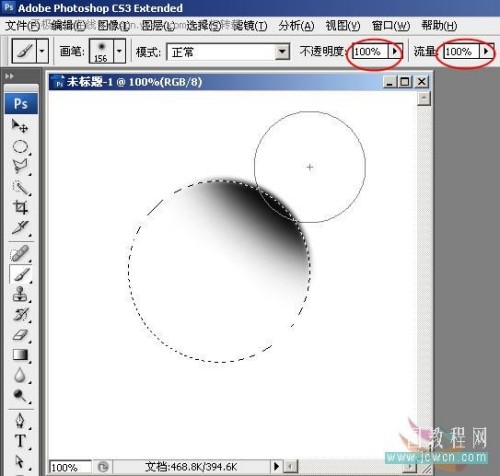Select the Elliptical Marquee tool
This screenshot has width=500, height=476.
(x=20, y=147)
